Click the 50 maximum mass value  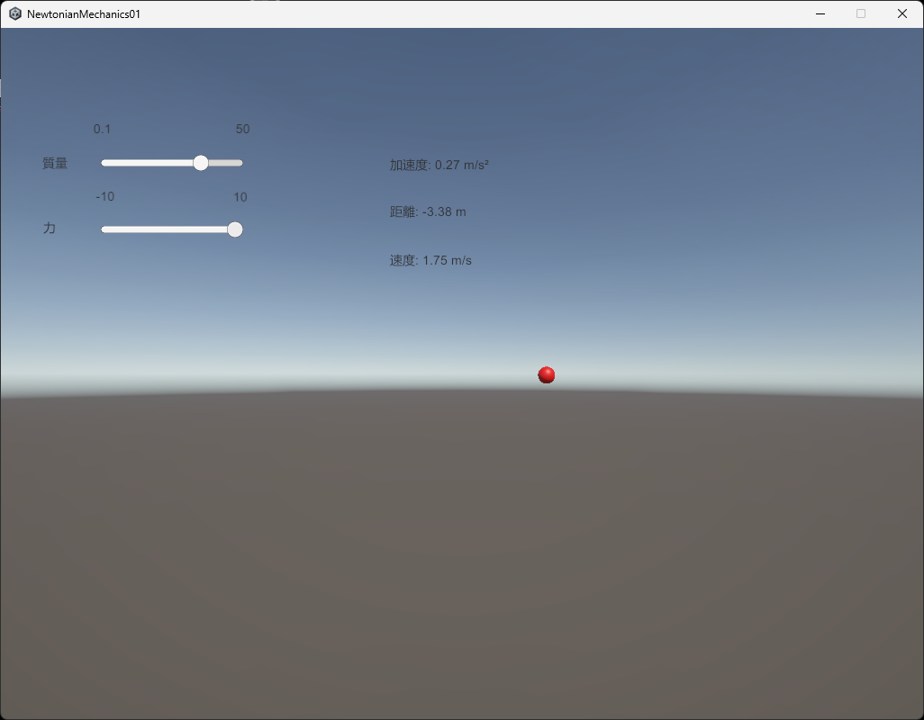point(243,129)
